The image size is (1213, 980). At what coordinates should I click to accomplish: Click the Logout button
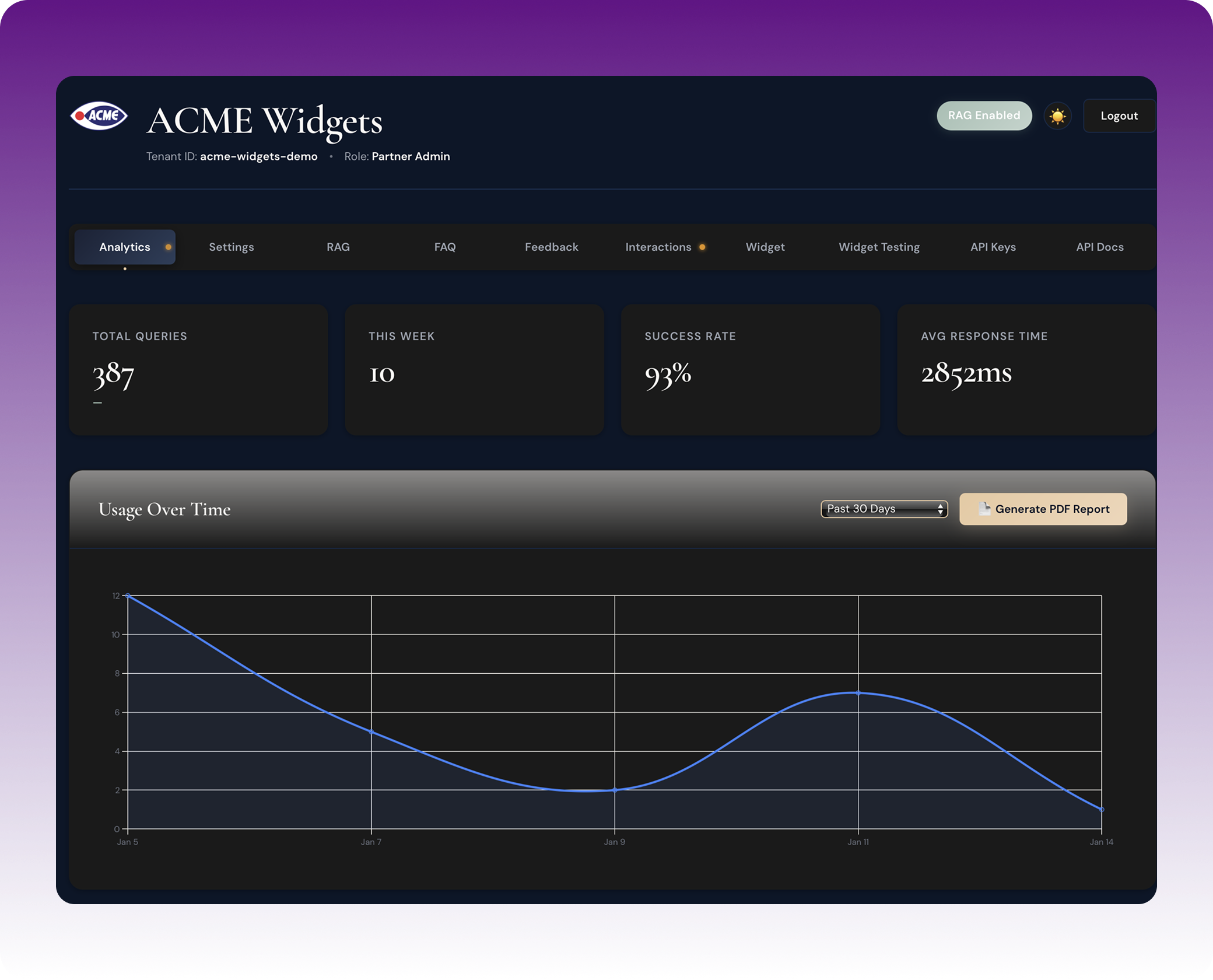(x=1119, y=116)
